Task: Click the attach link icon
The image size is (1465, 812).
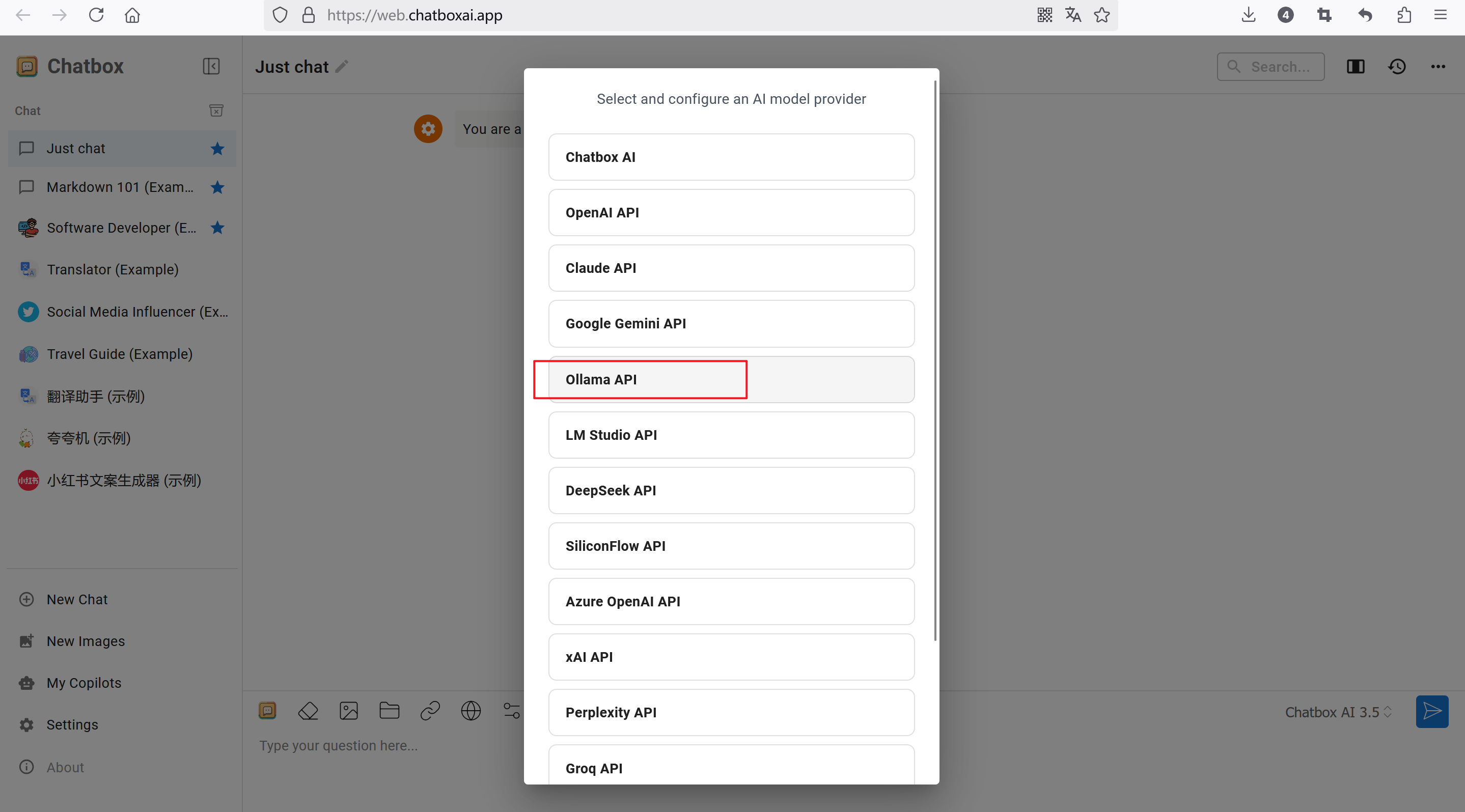Action: pyautogui.click(x=430, y=711)
